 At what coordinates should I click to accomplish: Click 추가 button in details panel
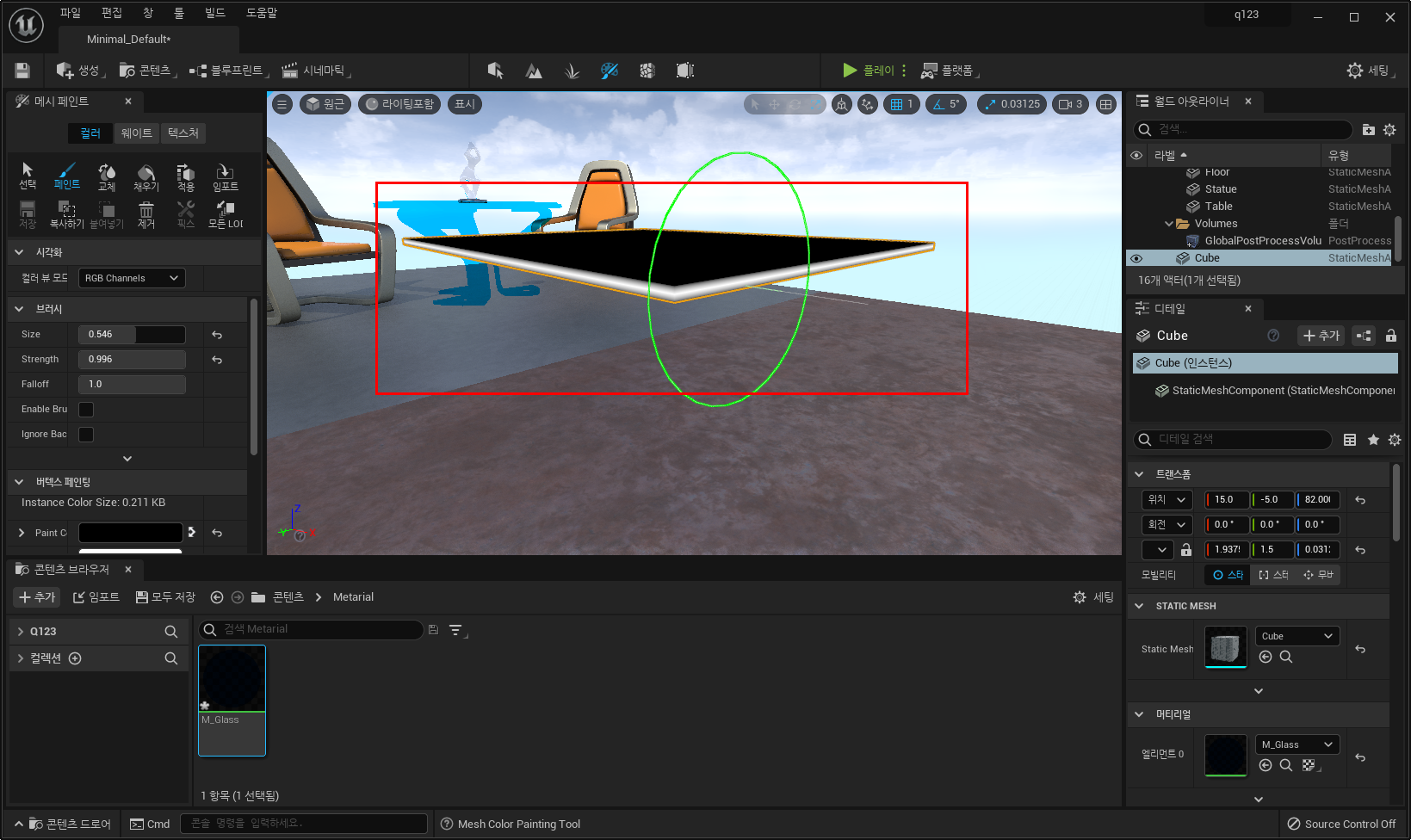coord(1321,336)
